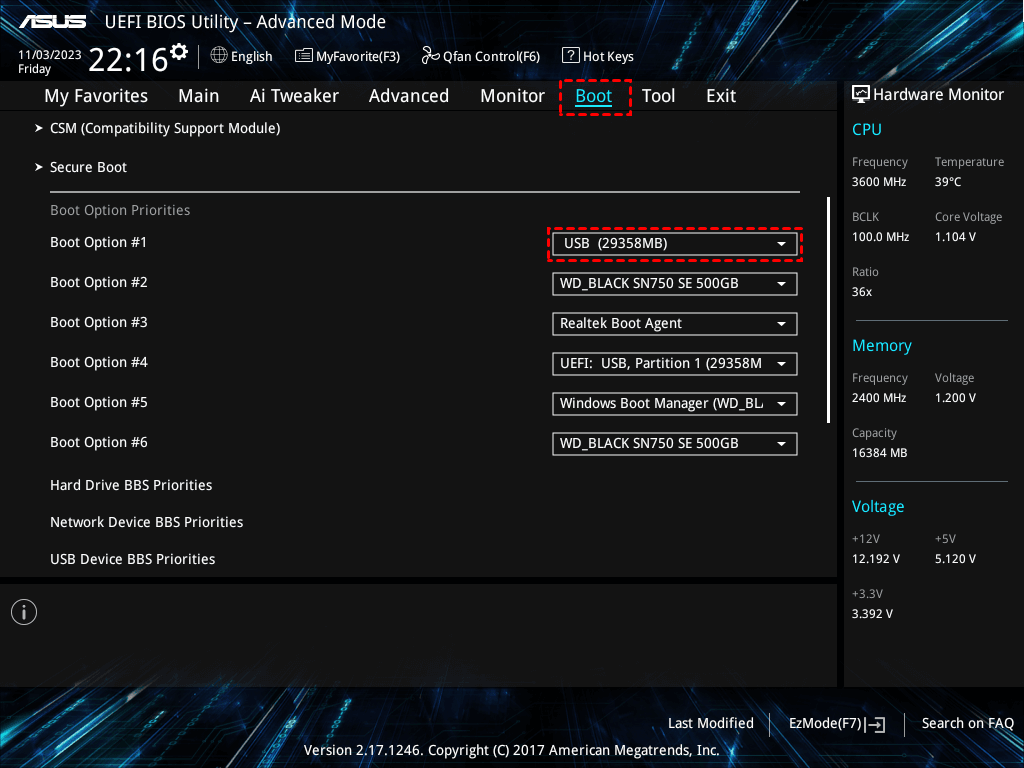Click the EzMode exit arrow icon
This screenshot has width=1024, height=768.
875,724
